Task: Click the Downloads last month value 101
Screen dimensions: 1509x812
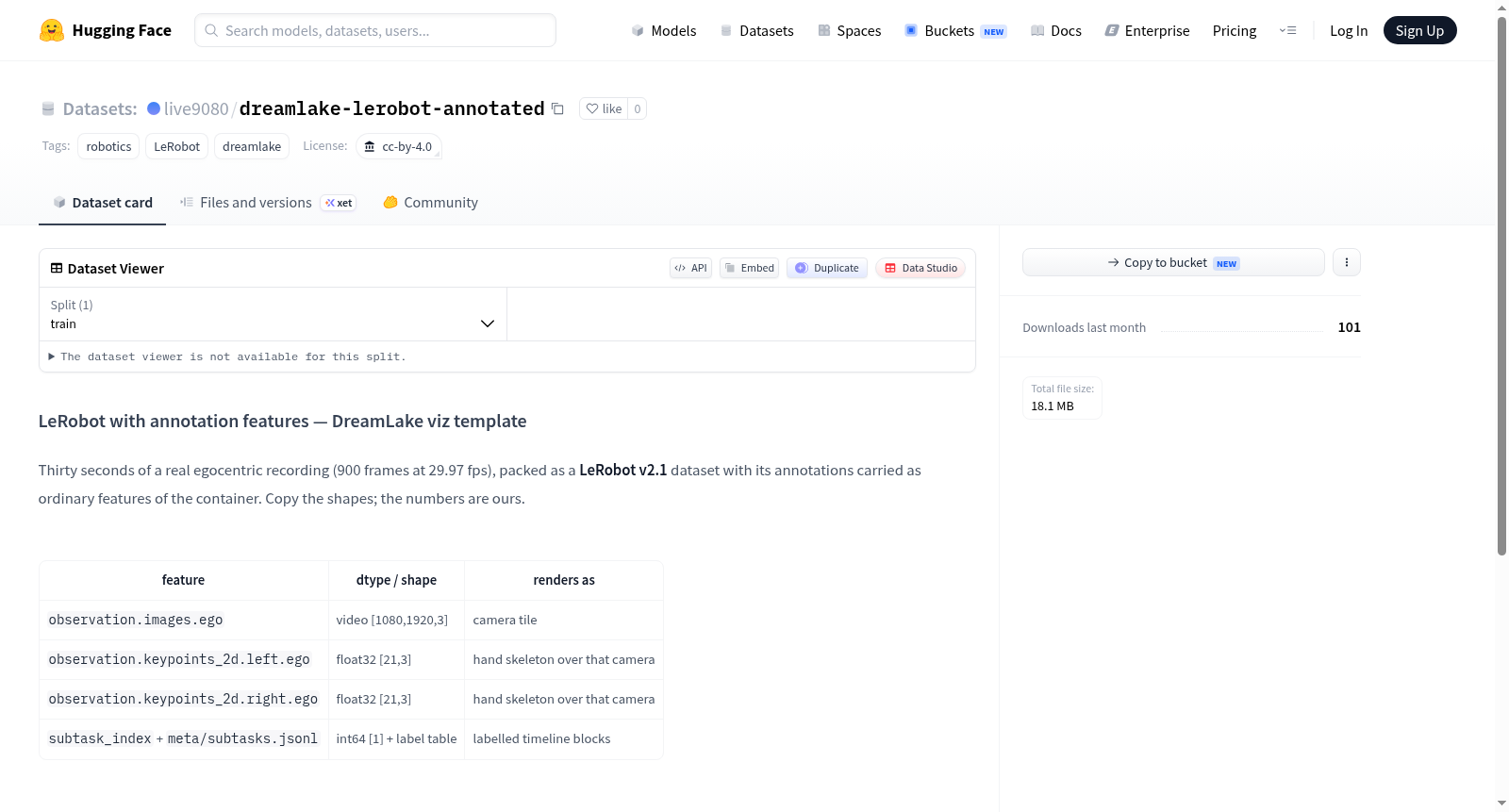Action: click(x=1350, y=327)
